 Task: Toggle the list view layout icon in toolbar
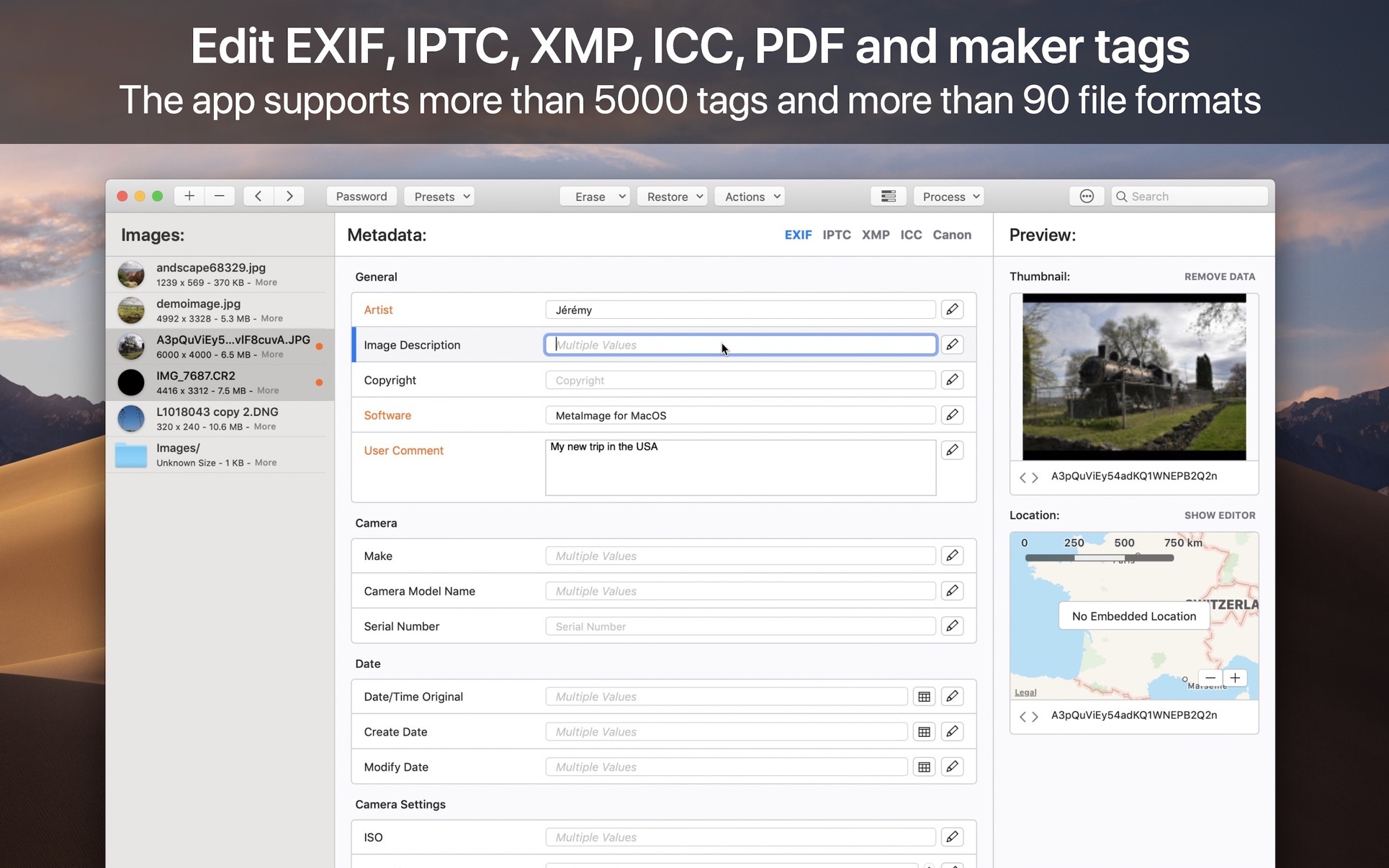[889, 196]
